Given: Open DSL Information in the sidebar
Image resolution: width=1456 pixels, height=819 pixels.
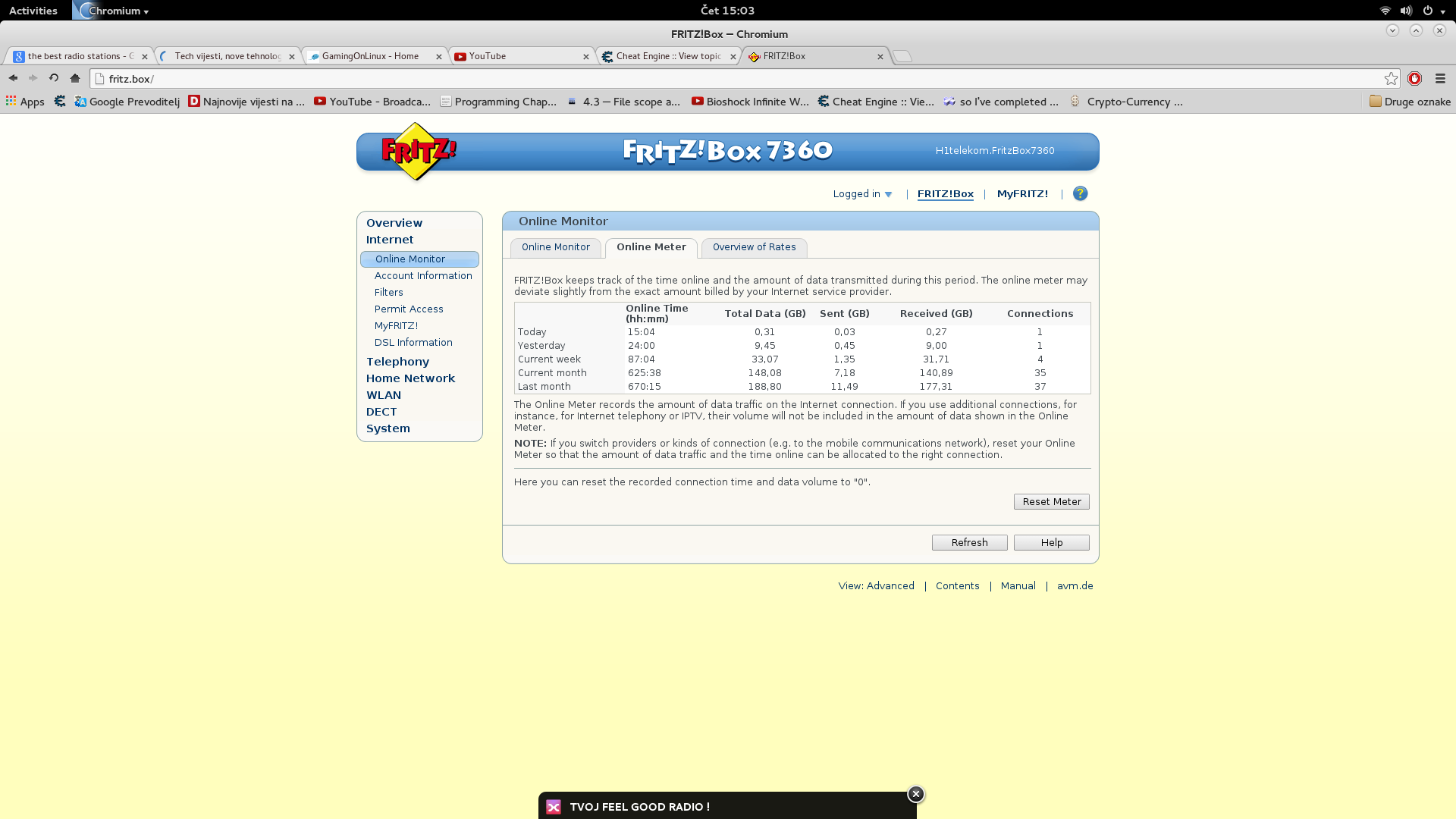Looking at the screenshot, I should tap(413, 343).
